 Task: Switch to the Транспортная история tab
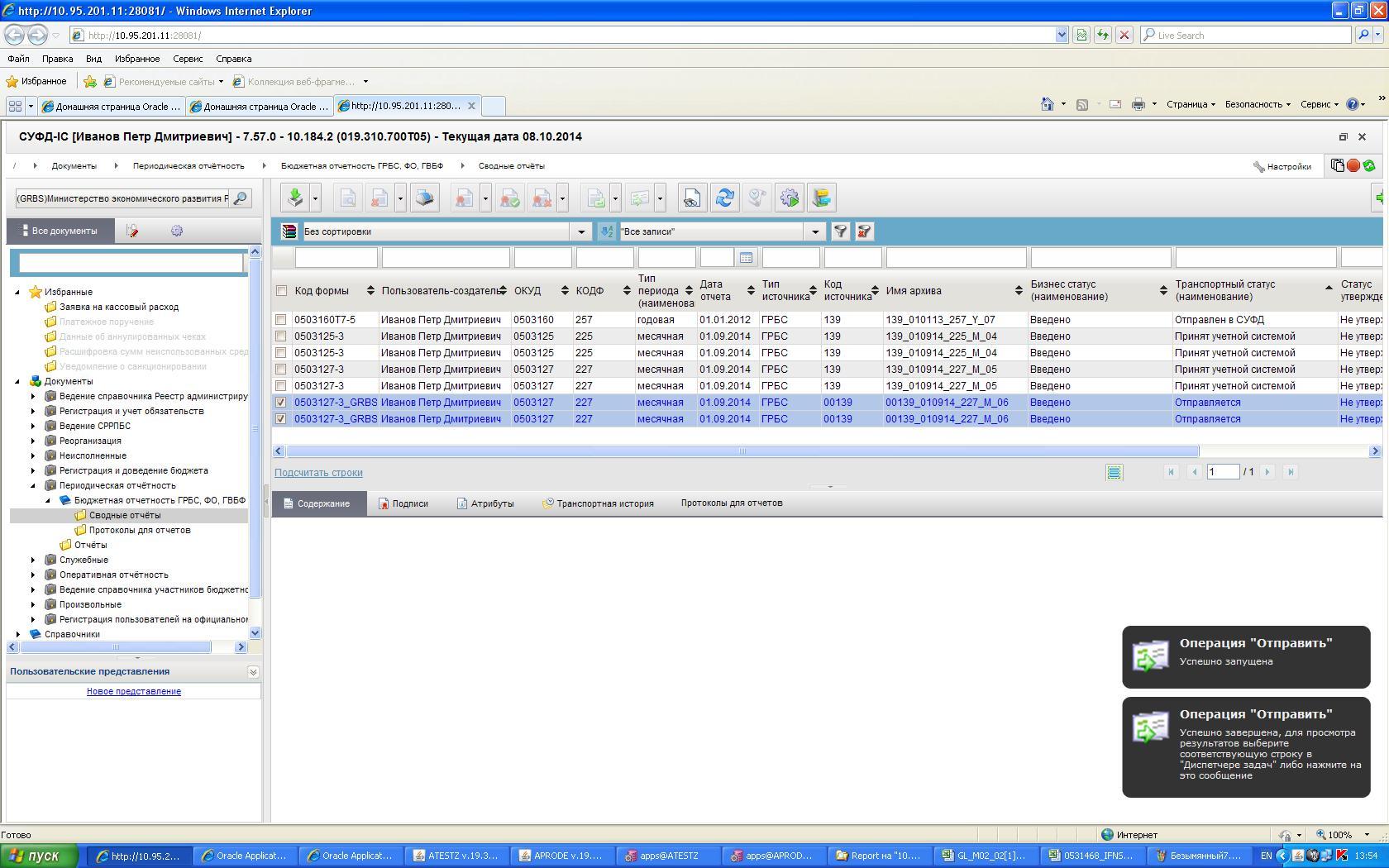(x=598, y=503)
